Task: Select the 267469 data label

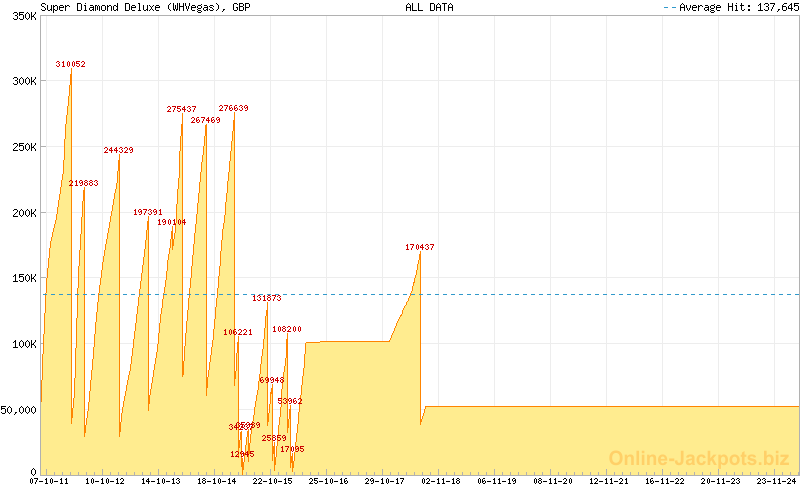Action: coord(205,119)
